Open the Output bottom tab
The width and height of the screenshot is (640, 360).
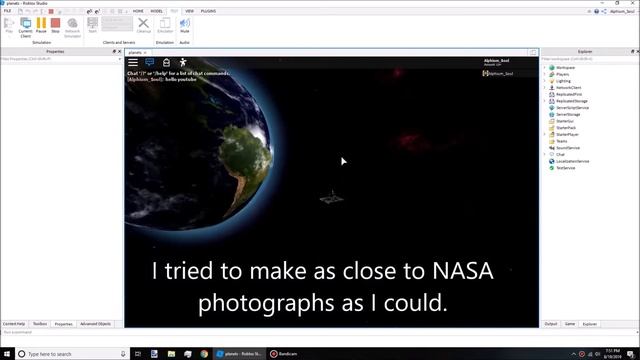pos(551,324)
